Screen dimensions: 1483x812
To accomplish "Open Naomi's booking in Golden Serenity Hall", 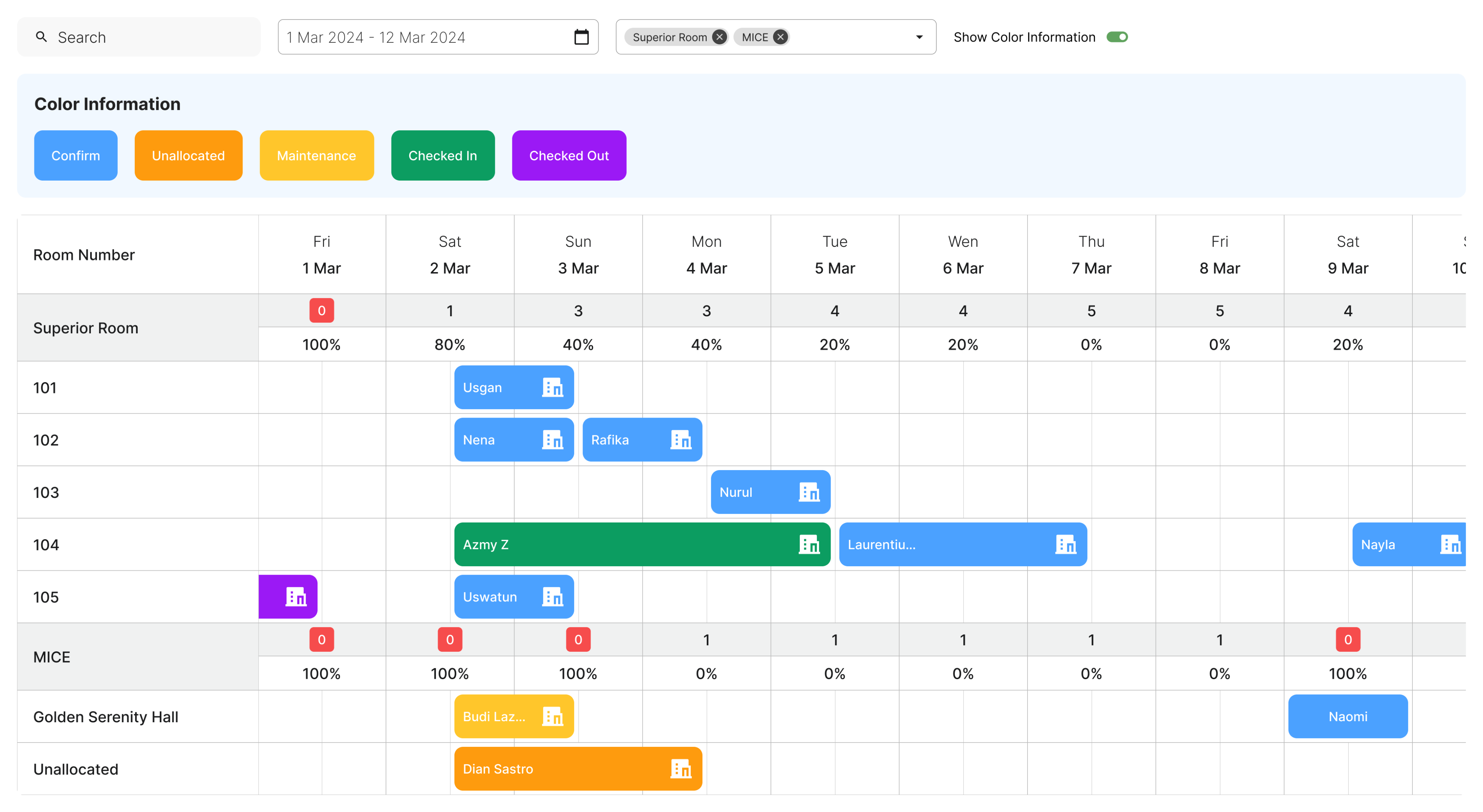I will click(x=1348, y=716).
